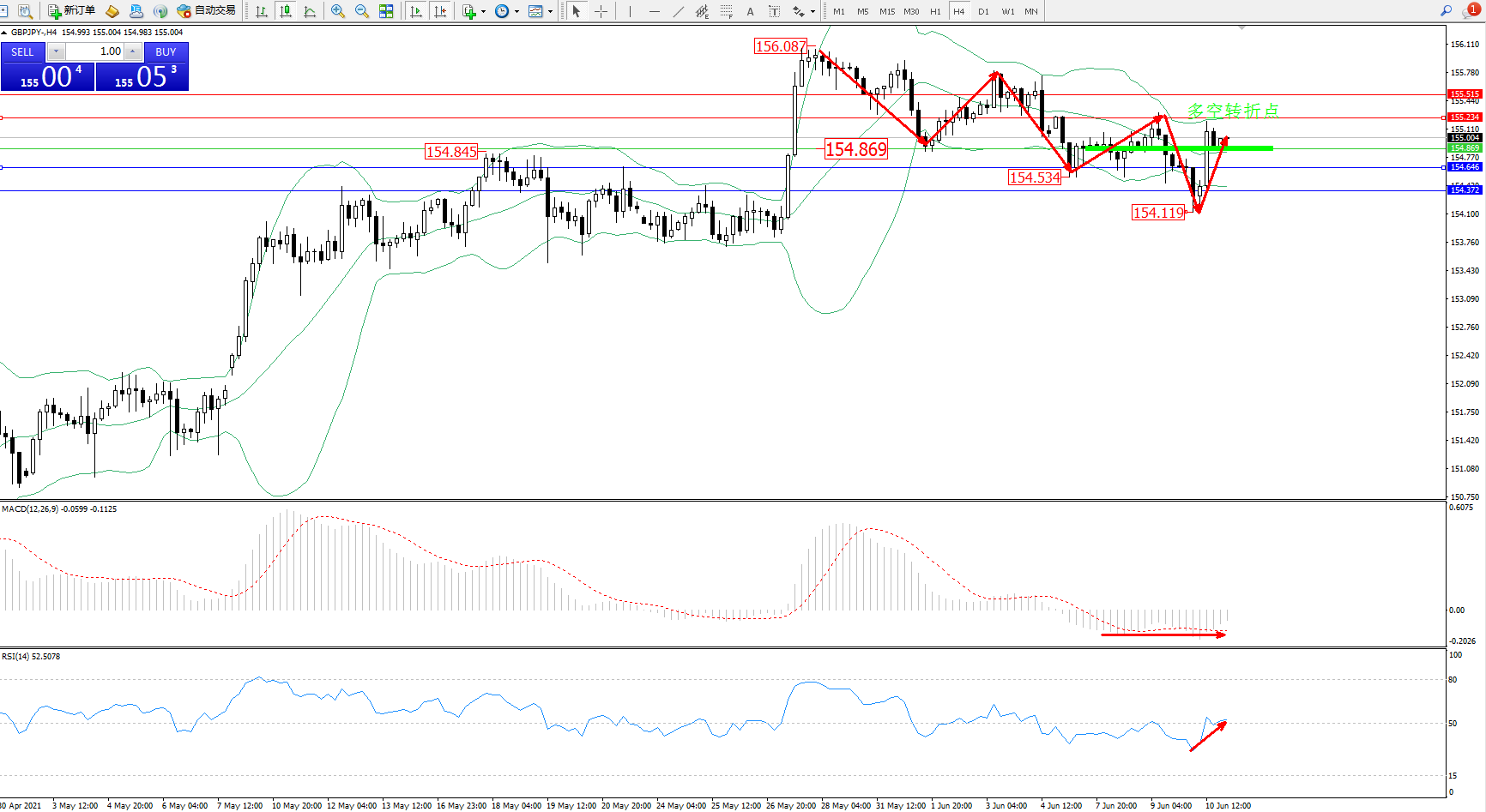The width and height of the screenshot is (1486, 812).
Task: Click the zoom in magnifier icon
Action: [338, 11]
